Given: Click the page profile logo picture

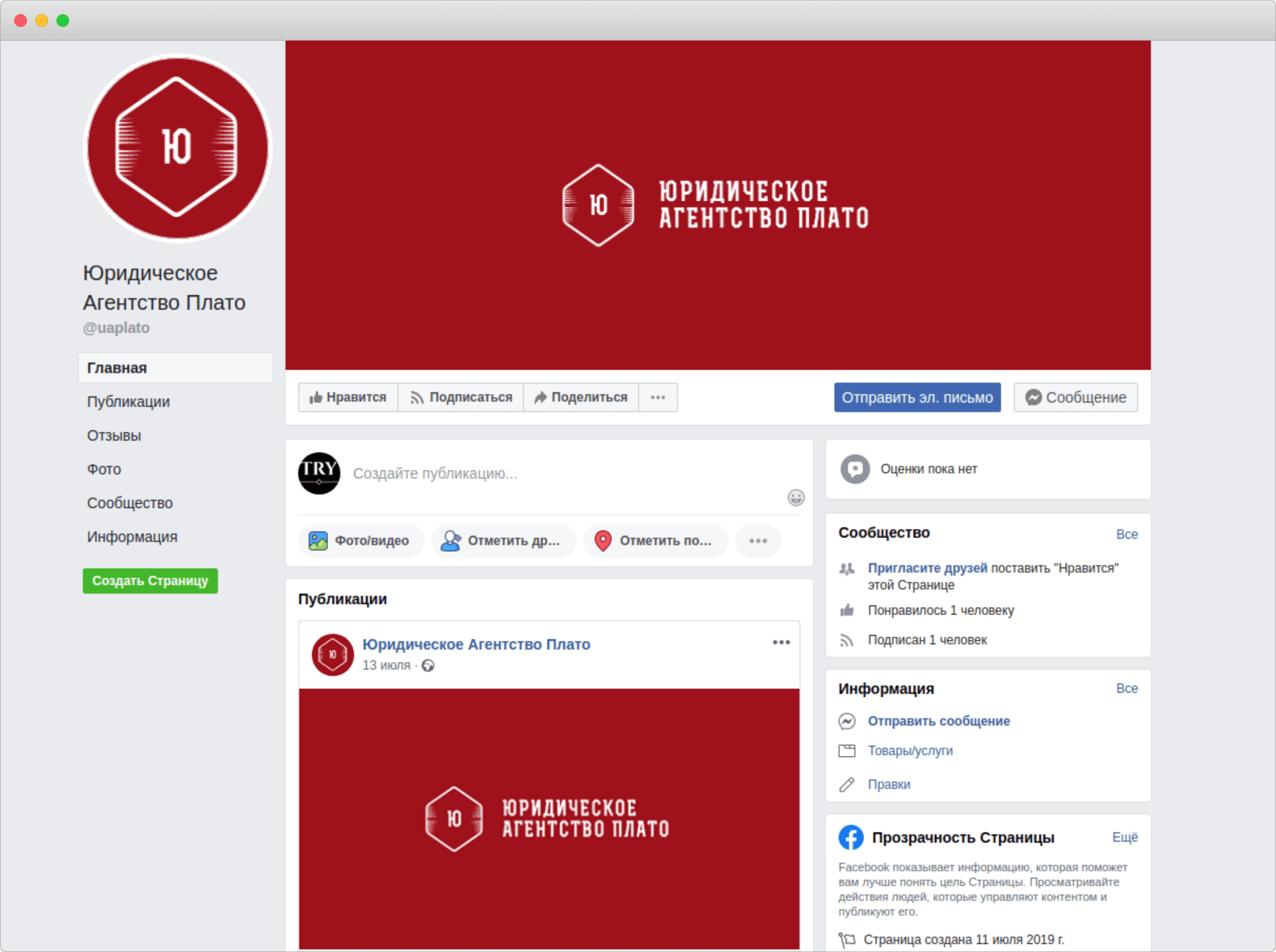Looking at the screenshot, I should click(177, 148).
